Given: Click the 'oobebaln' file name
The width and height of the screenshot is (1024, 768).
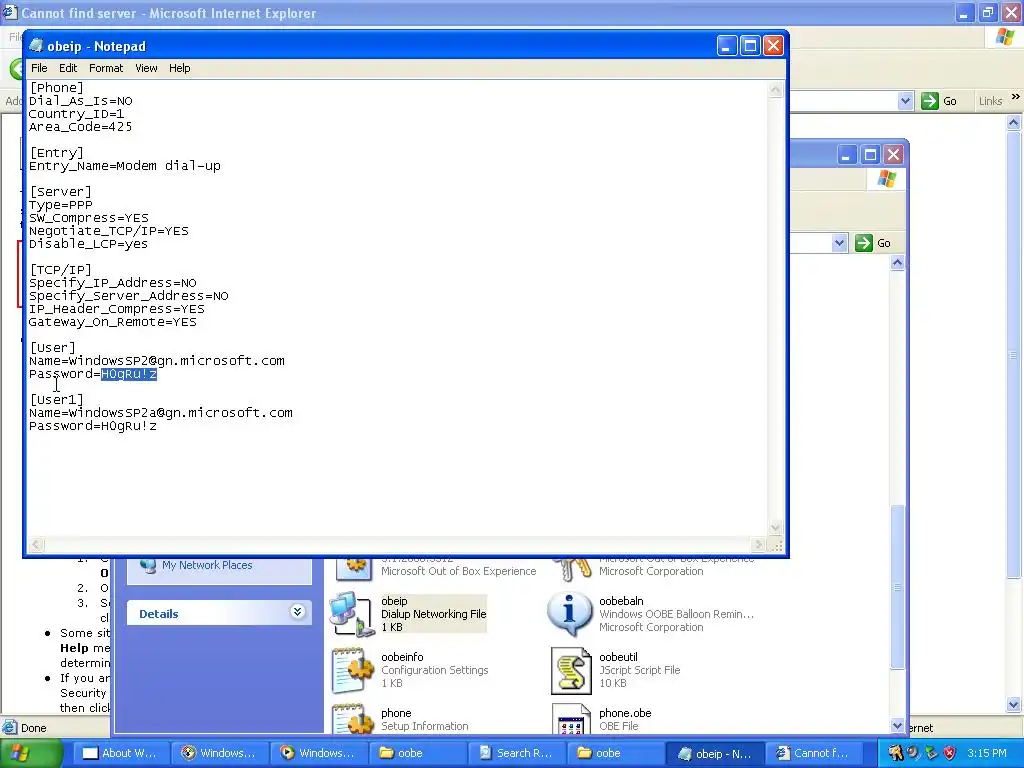Looking at the screenshot, I should pos(621,601).
